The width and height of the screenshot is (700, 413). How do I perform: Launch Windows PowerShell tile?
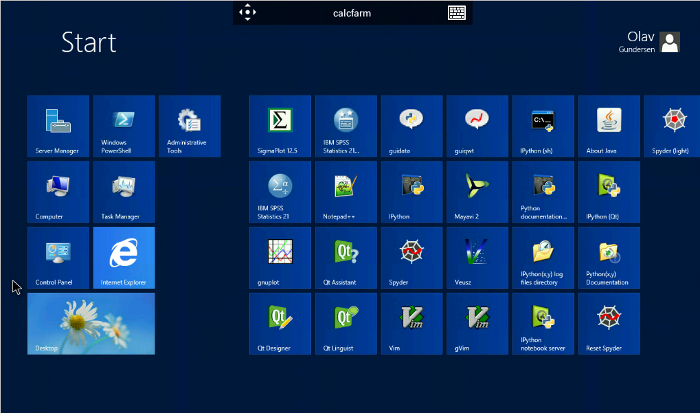coord(124,126)
